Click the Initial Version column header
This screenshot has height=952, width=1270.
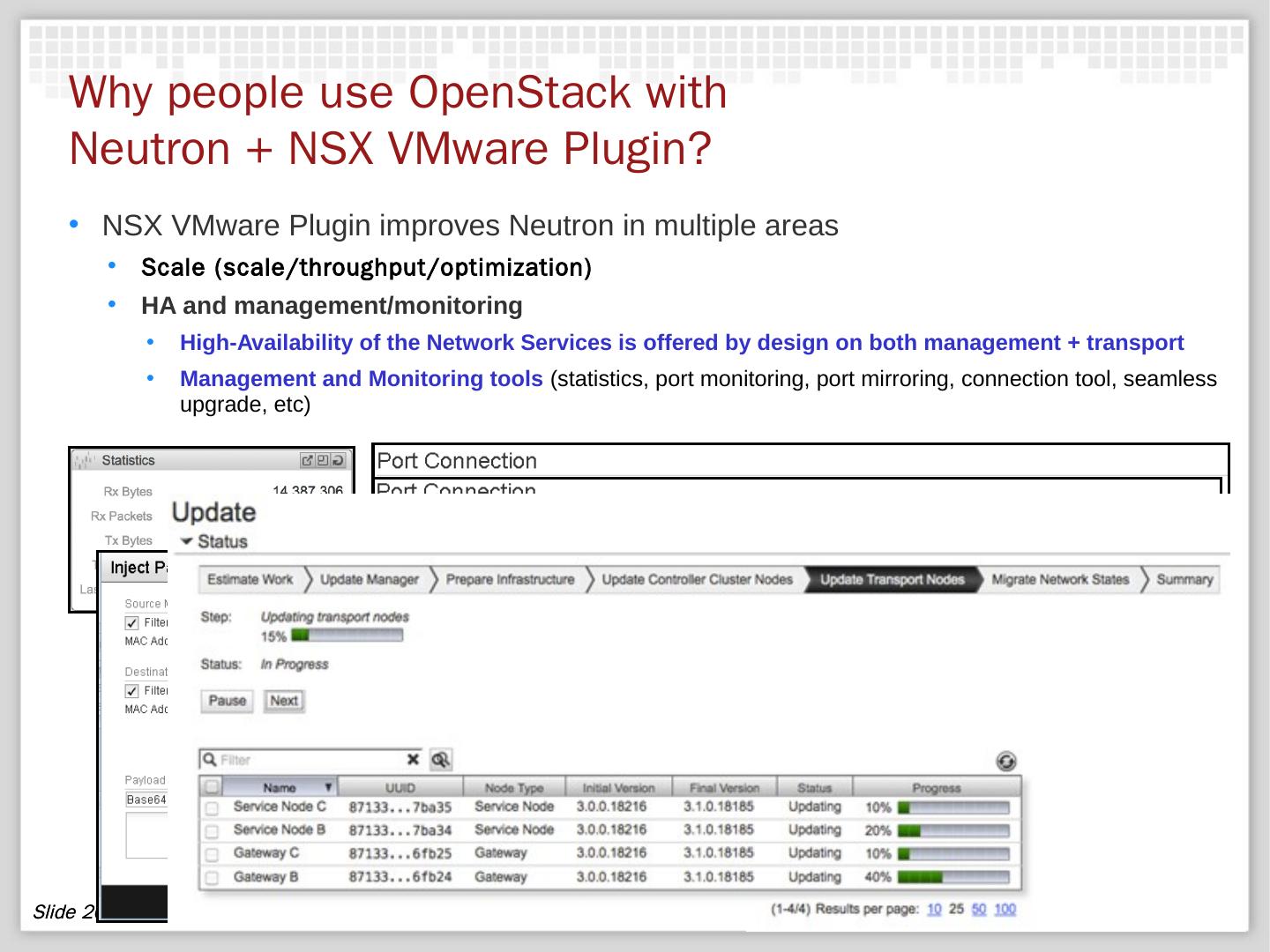tap(619, 787)
